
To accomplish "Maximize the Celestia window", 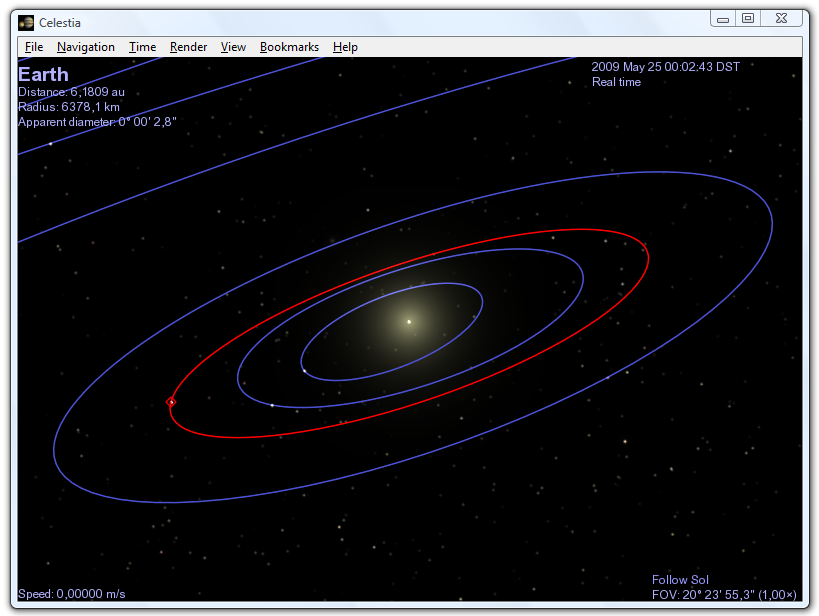I will tap(748, 18).
